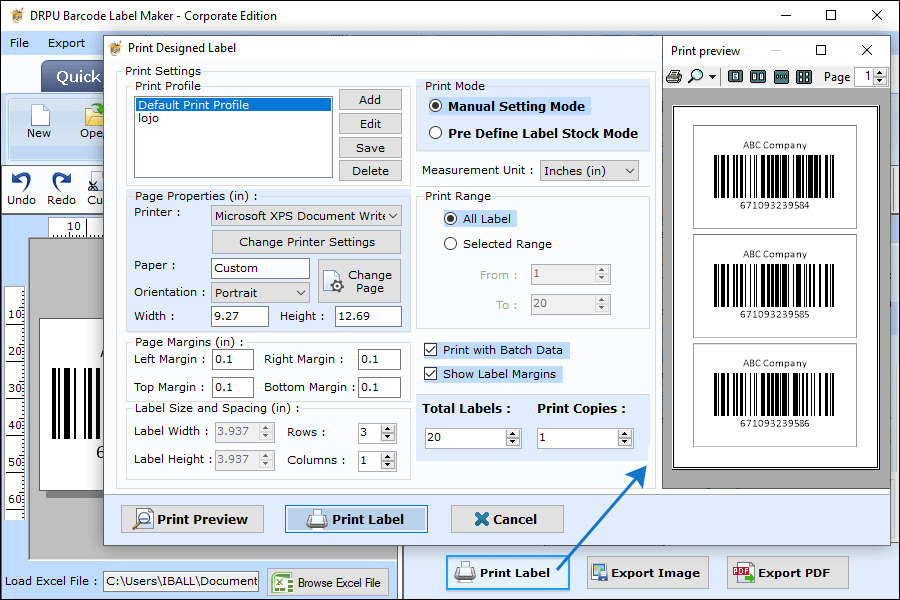
Task: Toggle Show Label Margins checkbox
Action: coord(430,374)
